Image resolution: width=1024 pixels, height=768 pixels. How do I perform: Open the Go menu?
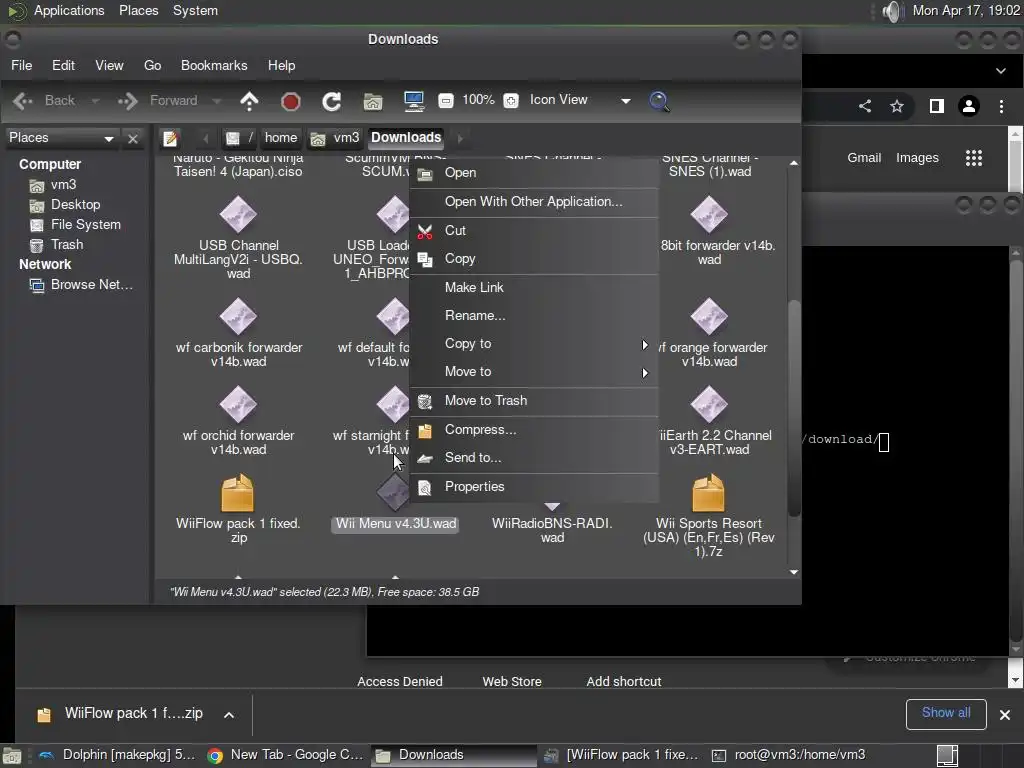[152, 65]
